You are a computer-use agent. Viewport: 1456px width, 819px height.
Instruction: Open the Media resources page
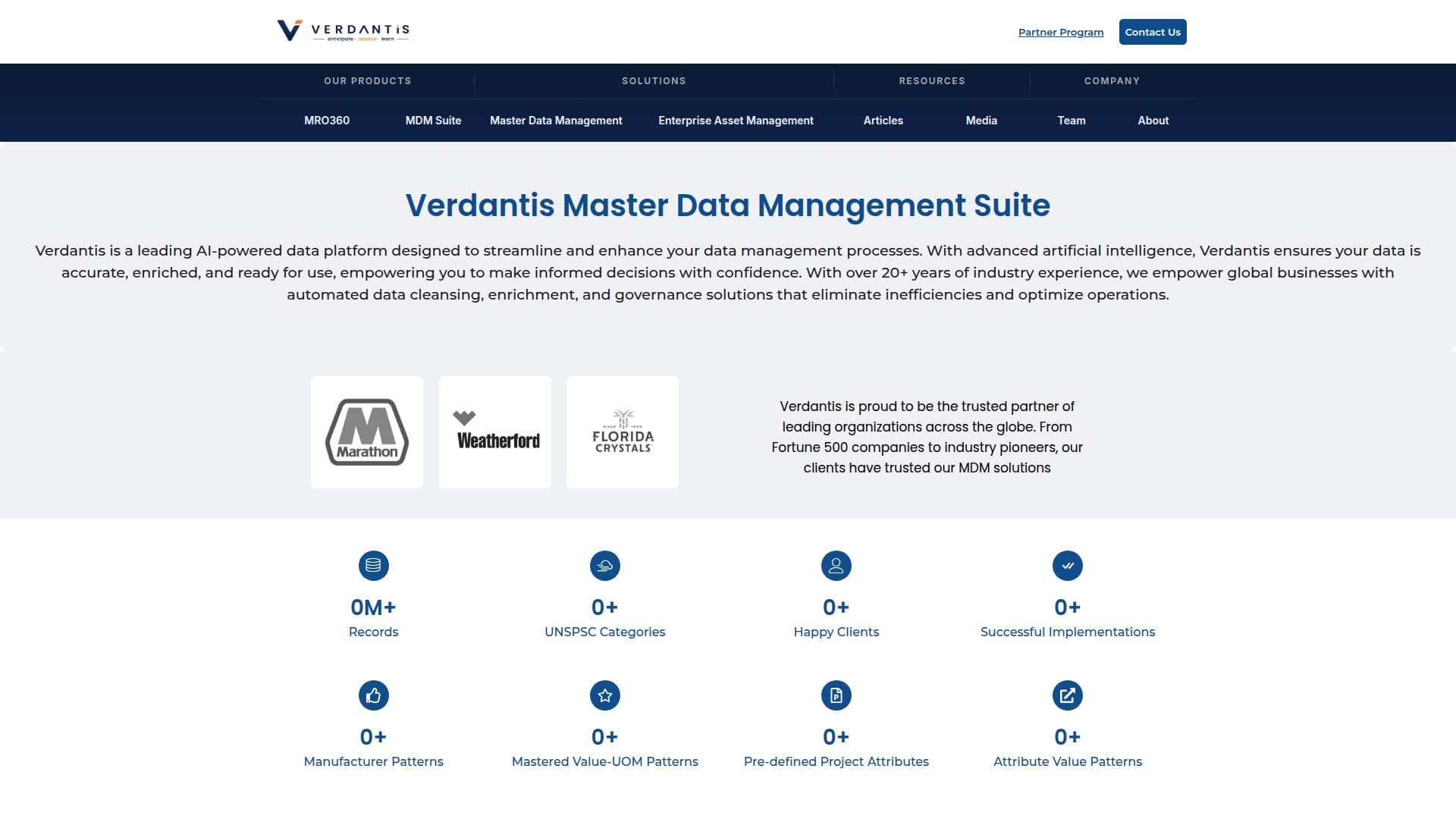tap(981, 121)
